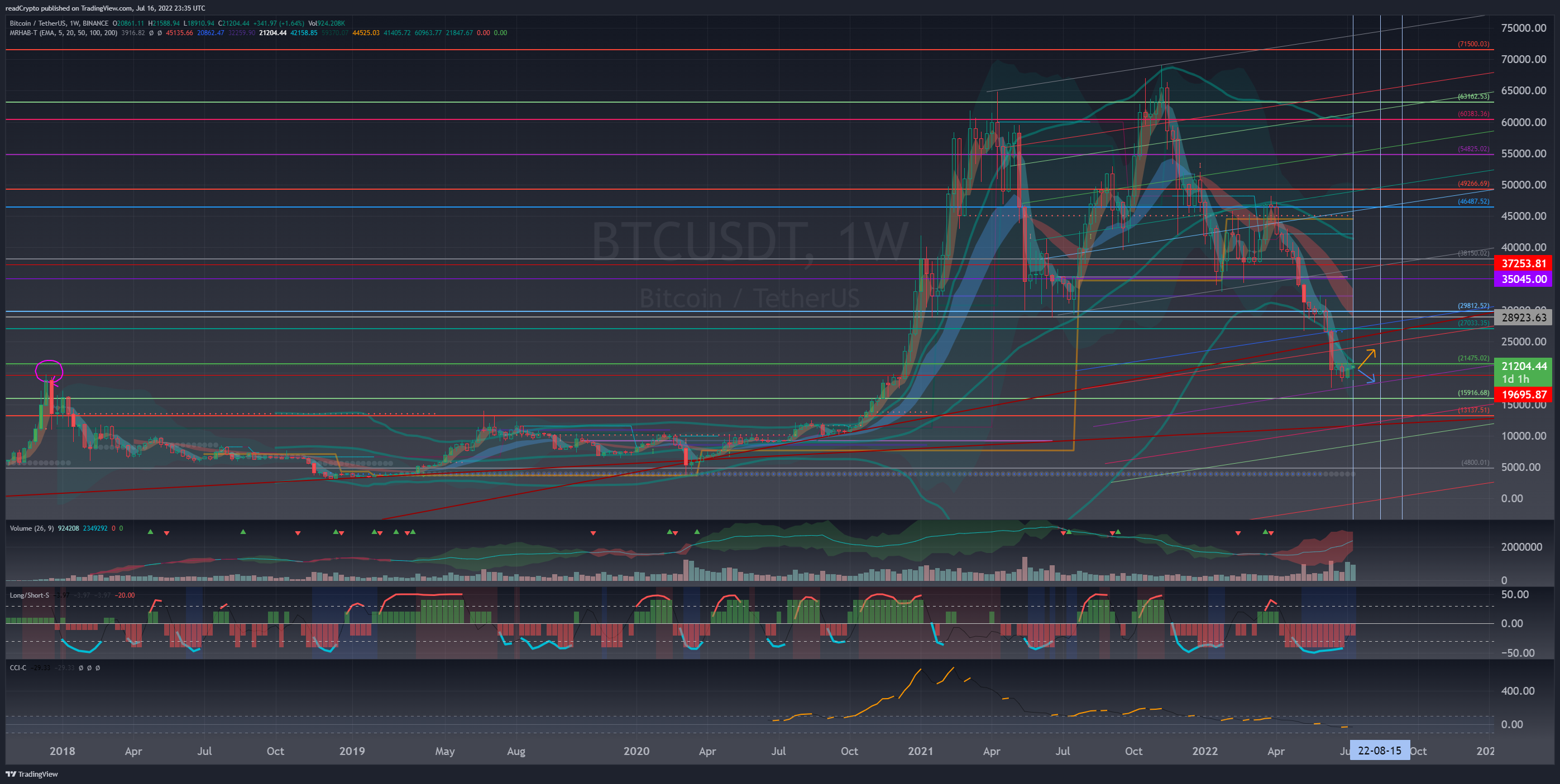The width and height of the screenshot is (1560, 784).
Task: Click the gray 28923.63 price label
Action: pos(1524,318)
